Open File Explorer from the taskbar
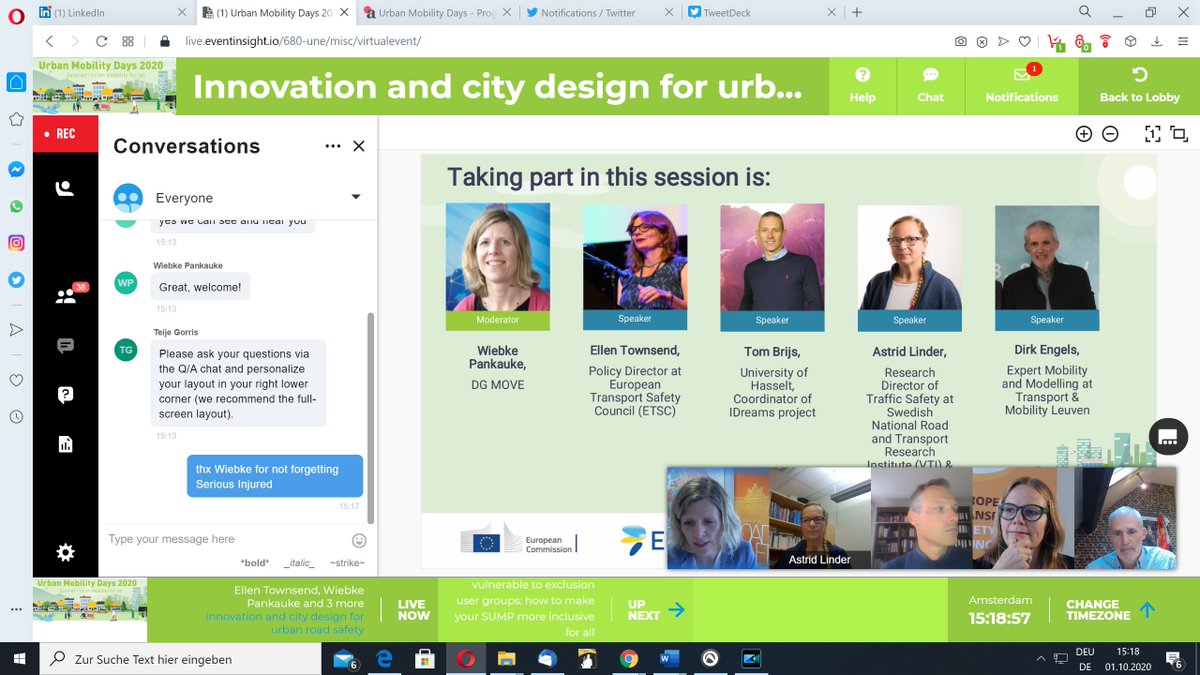Image resolution: width=1200 pixels, height=675 pixels. [x=506, y=659]
